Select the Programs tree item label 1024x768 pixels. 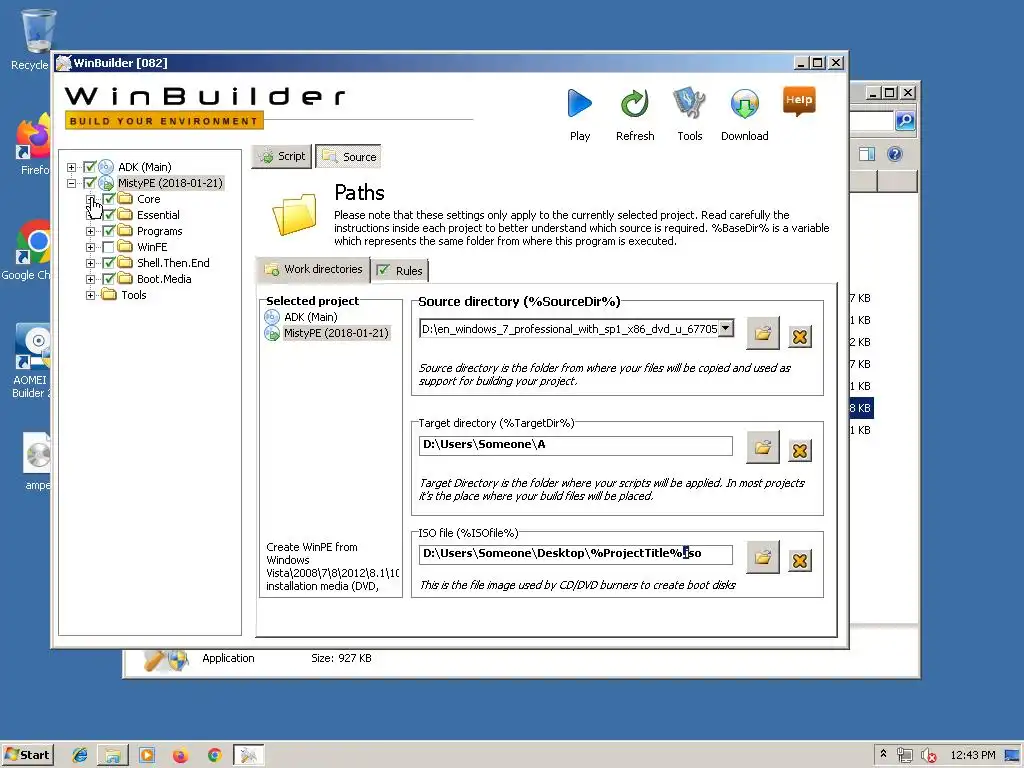point(159,231)
